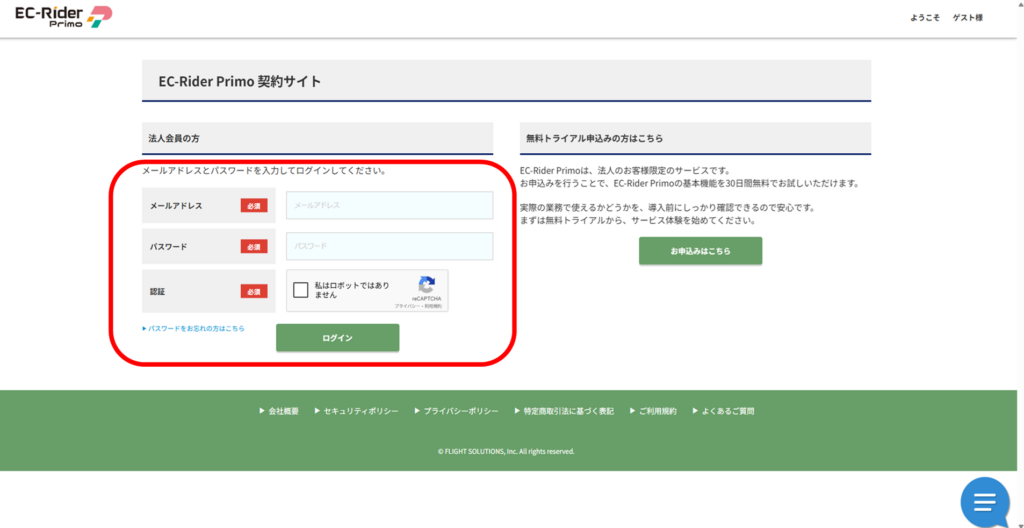The image size is (1024, 528).
Task: Focus the メールアドレス input field
Action: pyautogui.click(x=389, y=205)
